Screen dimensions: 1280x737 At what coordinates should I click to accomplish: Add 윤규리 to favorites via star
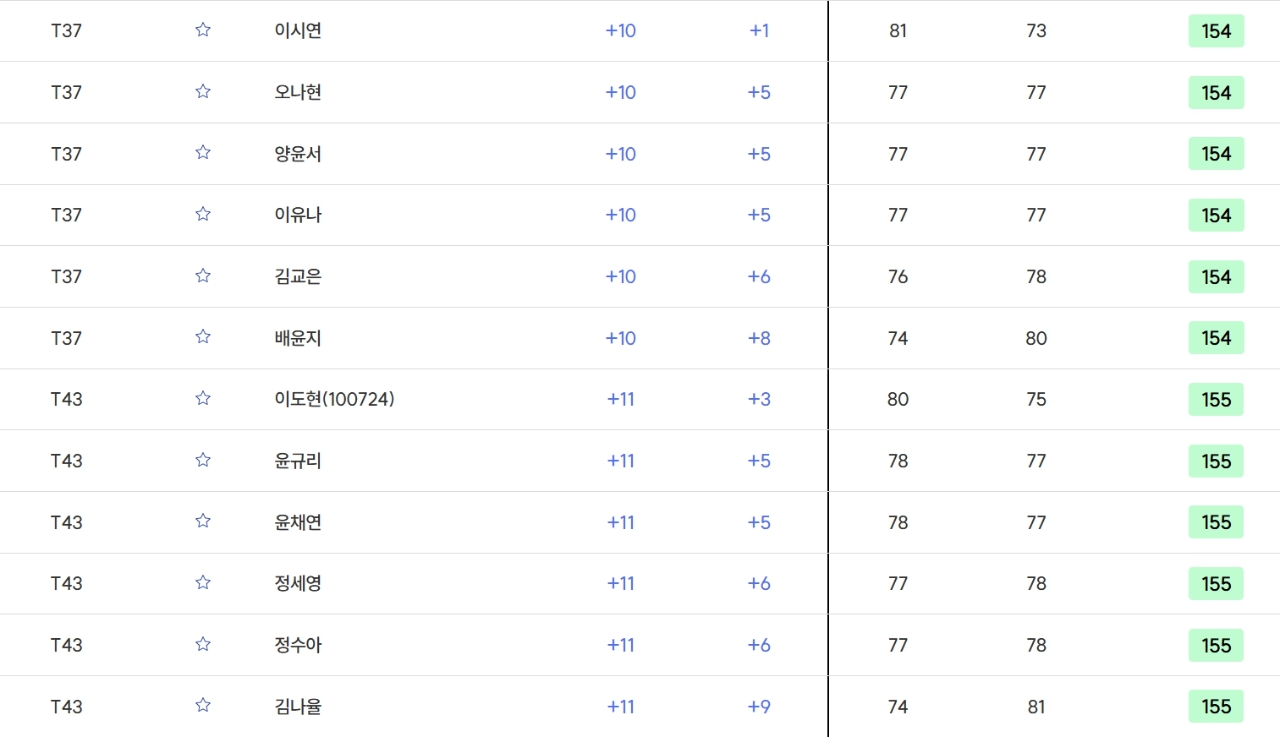pyautogui.click(x=203, y=460)
